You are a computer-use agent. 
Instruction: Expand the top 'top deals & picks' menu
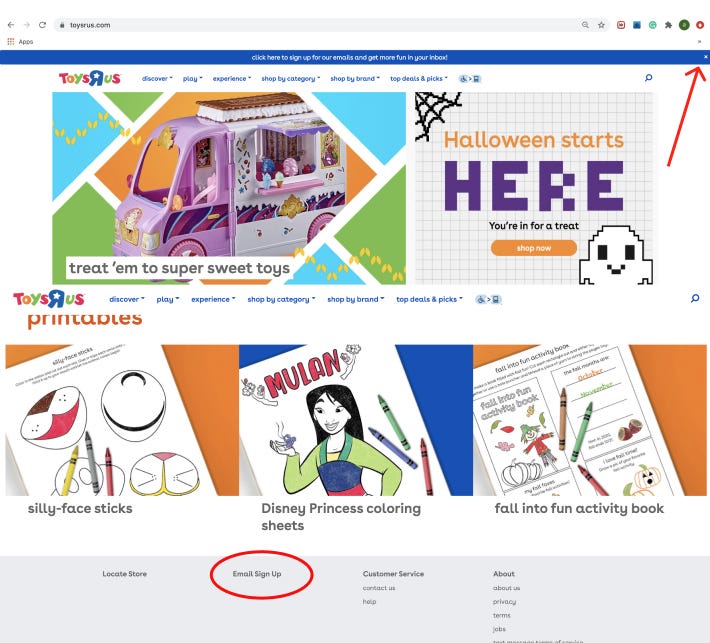[419, 78]
